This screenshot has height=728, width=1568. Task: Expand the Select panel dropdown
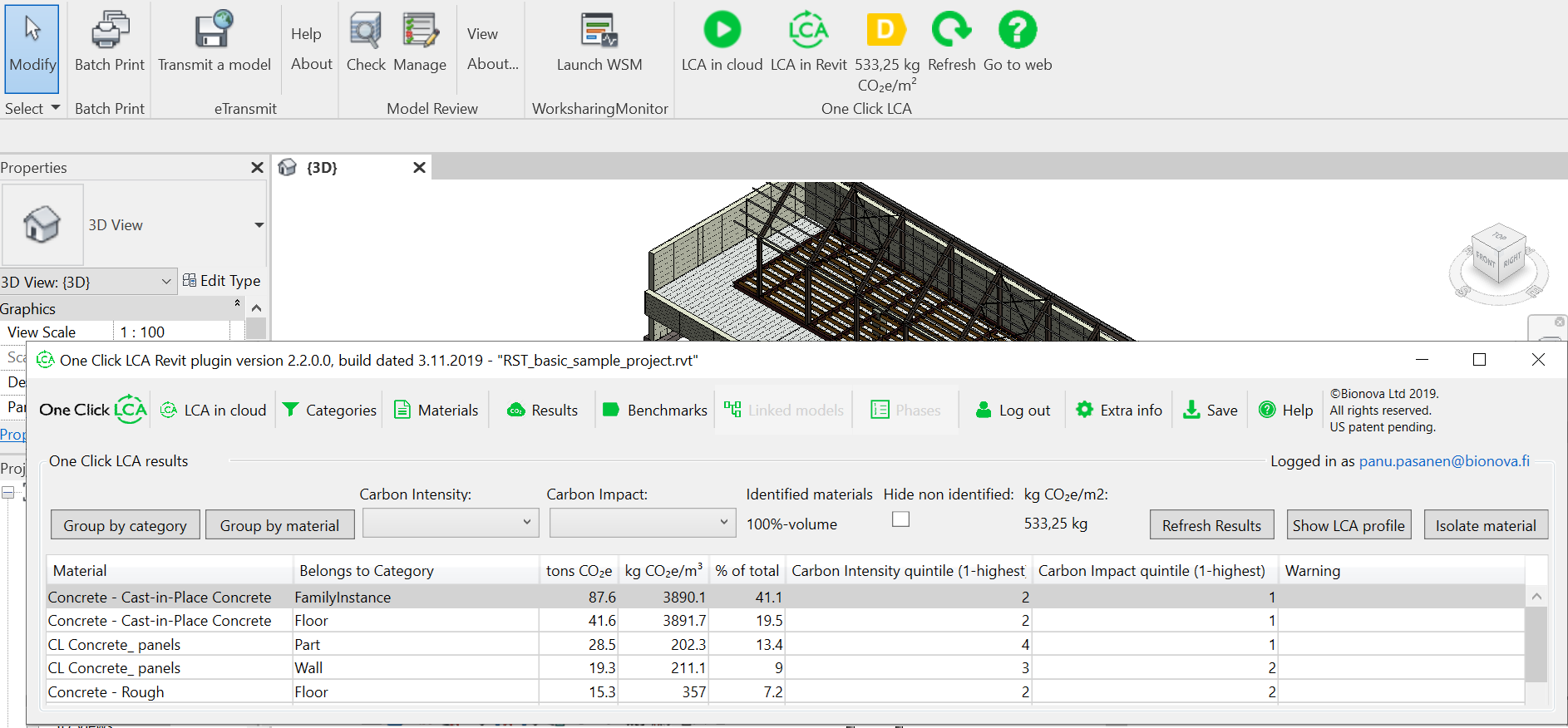(x=32, y=108)
